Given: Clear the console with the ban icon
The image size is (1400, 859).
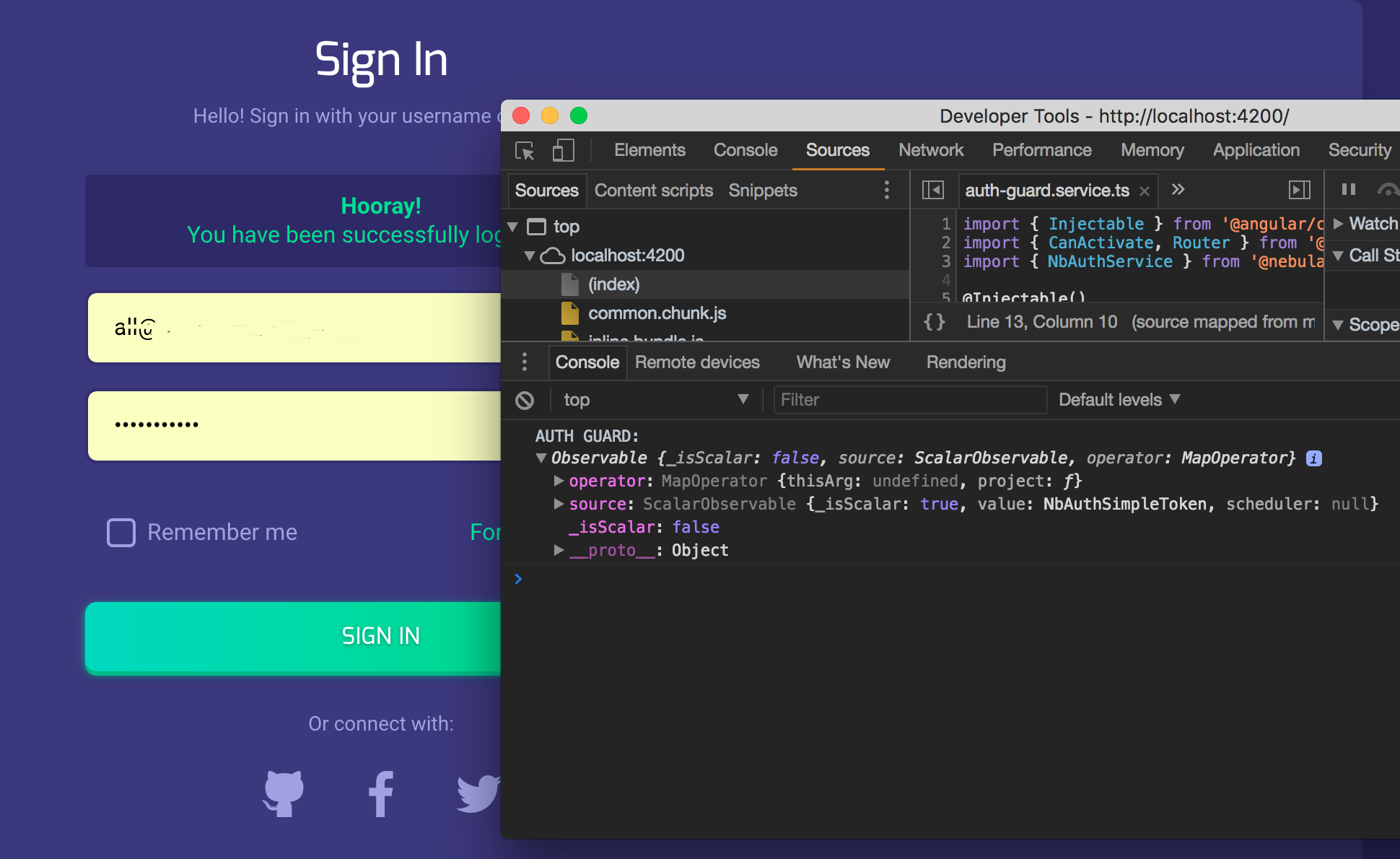Looking at the screenshot, I should [525, 400].
